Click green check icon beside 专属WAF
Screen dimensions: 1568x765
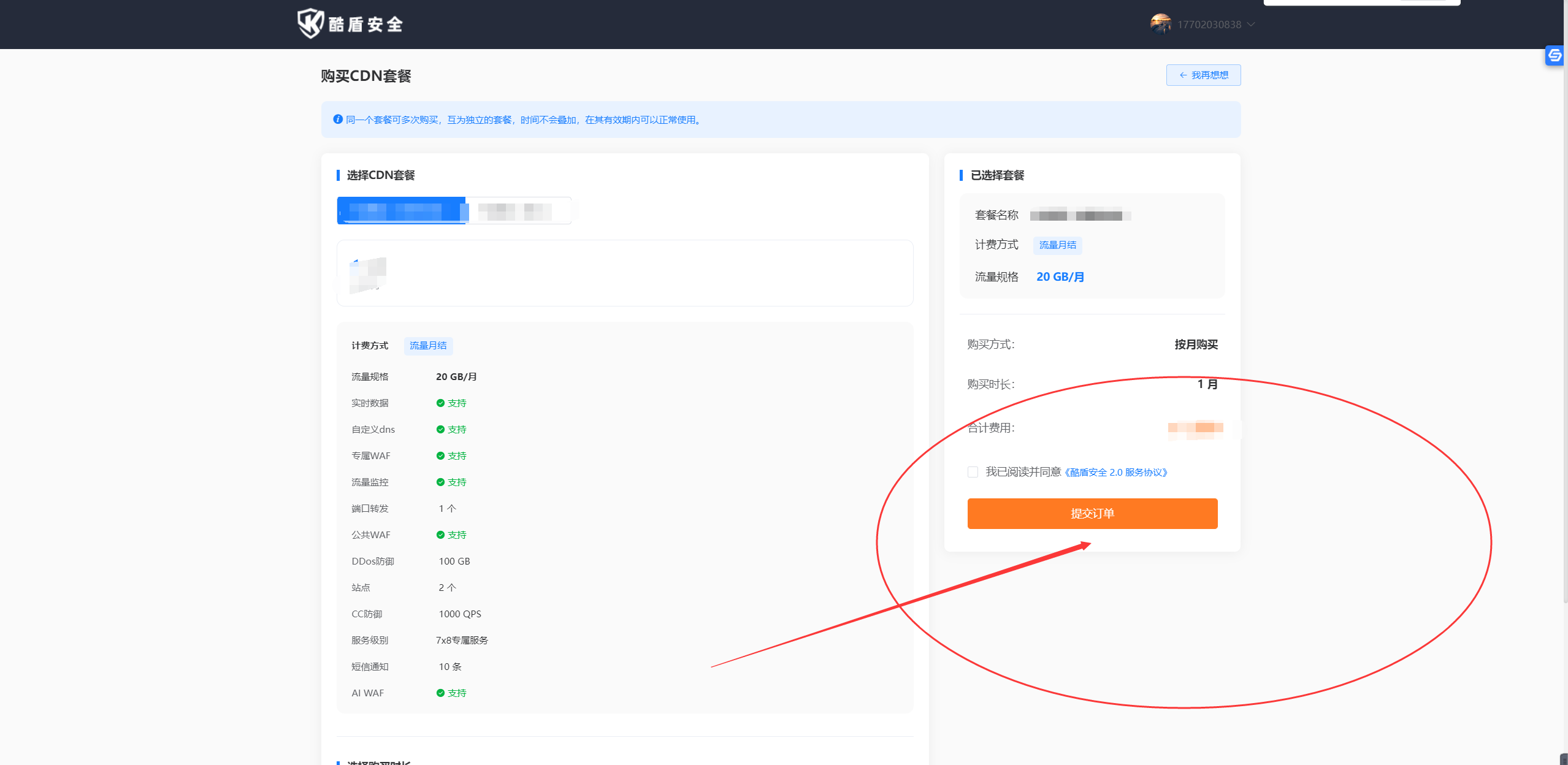click(x=440, y=456)
